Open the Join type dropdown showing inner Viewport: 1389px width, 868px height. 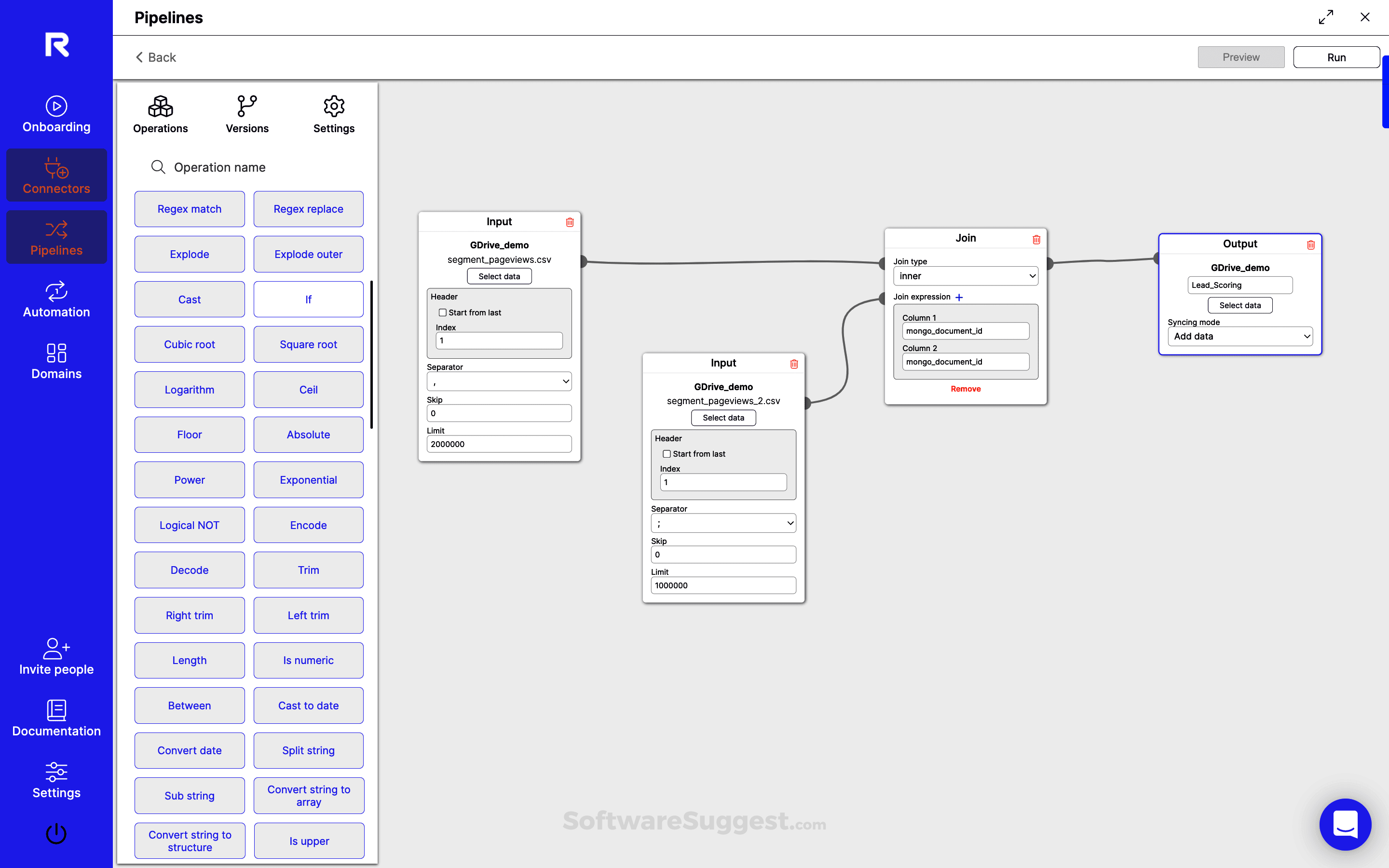click(966, 275)
